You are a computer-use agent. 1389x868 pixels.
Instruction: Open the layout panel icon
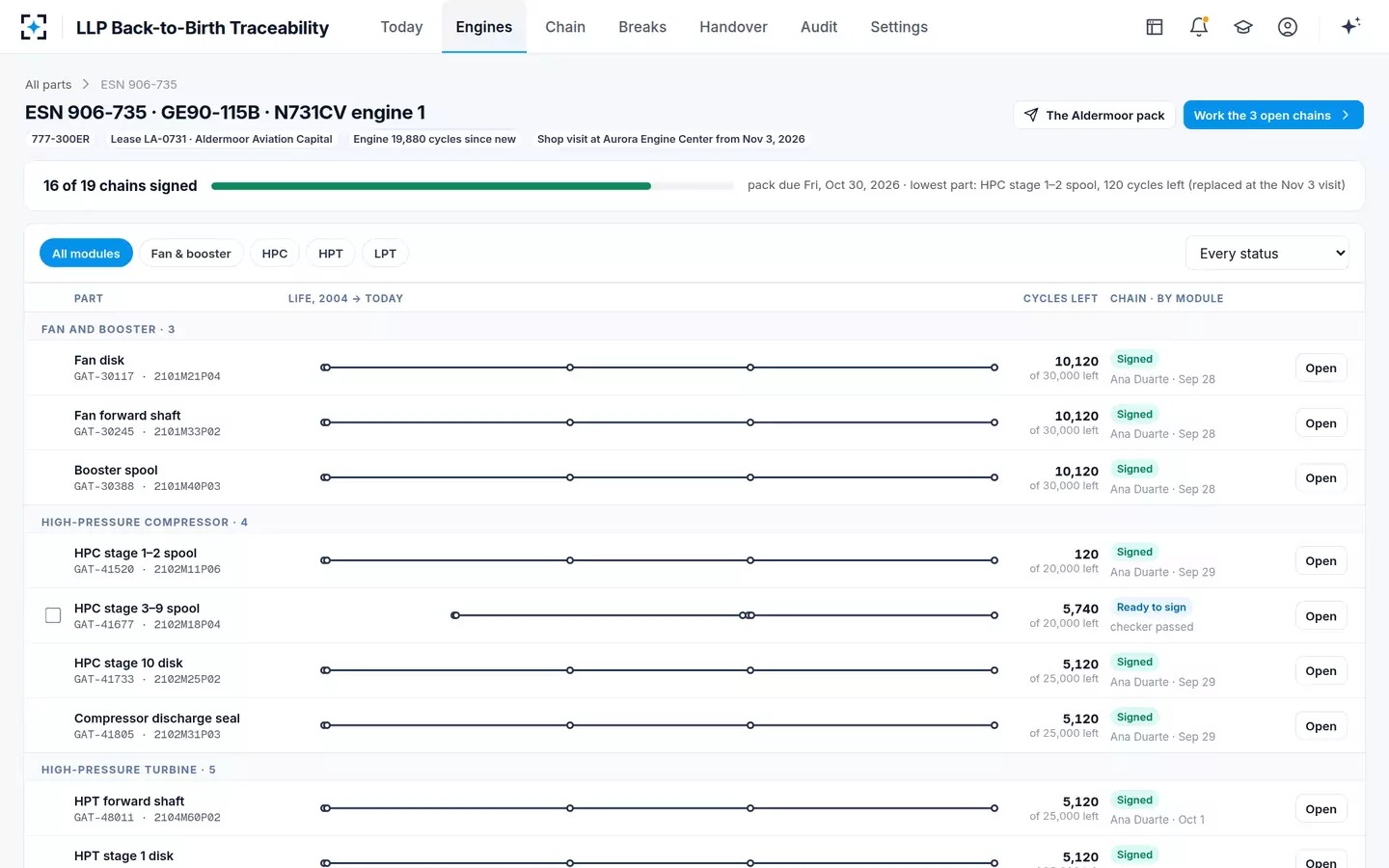pyautogui.click(x=1155, y=27)
